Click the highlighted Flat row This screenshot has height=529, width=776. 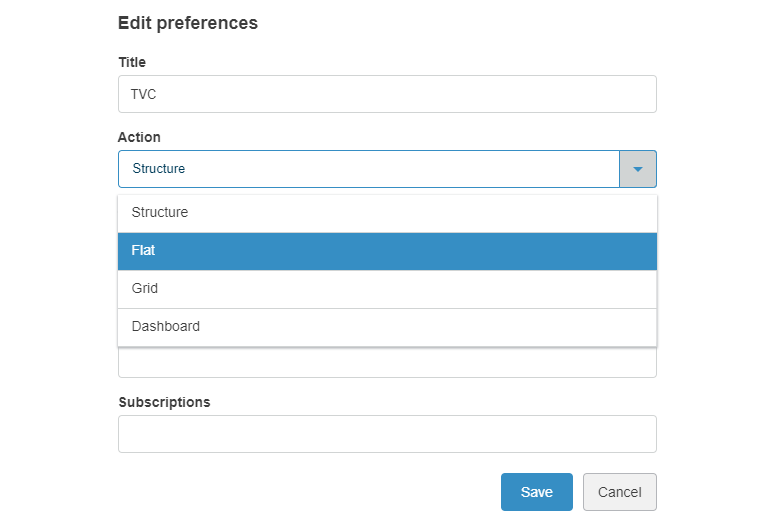[x=387, y=251]
